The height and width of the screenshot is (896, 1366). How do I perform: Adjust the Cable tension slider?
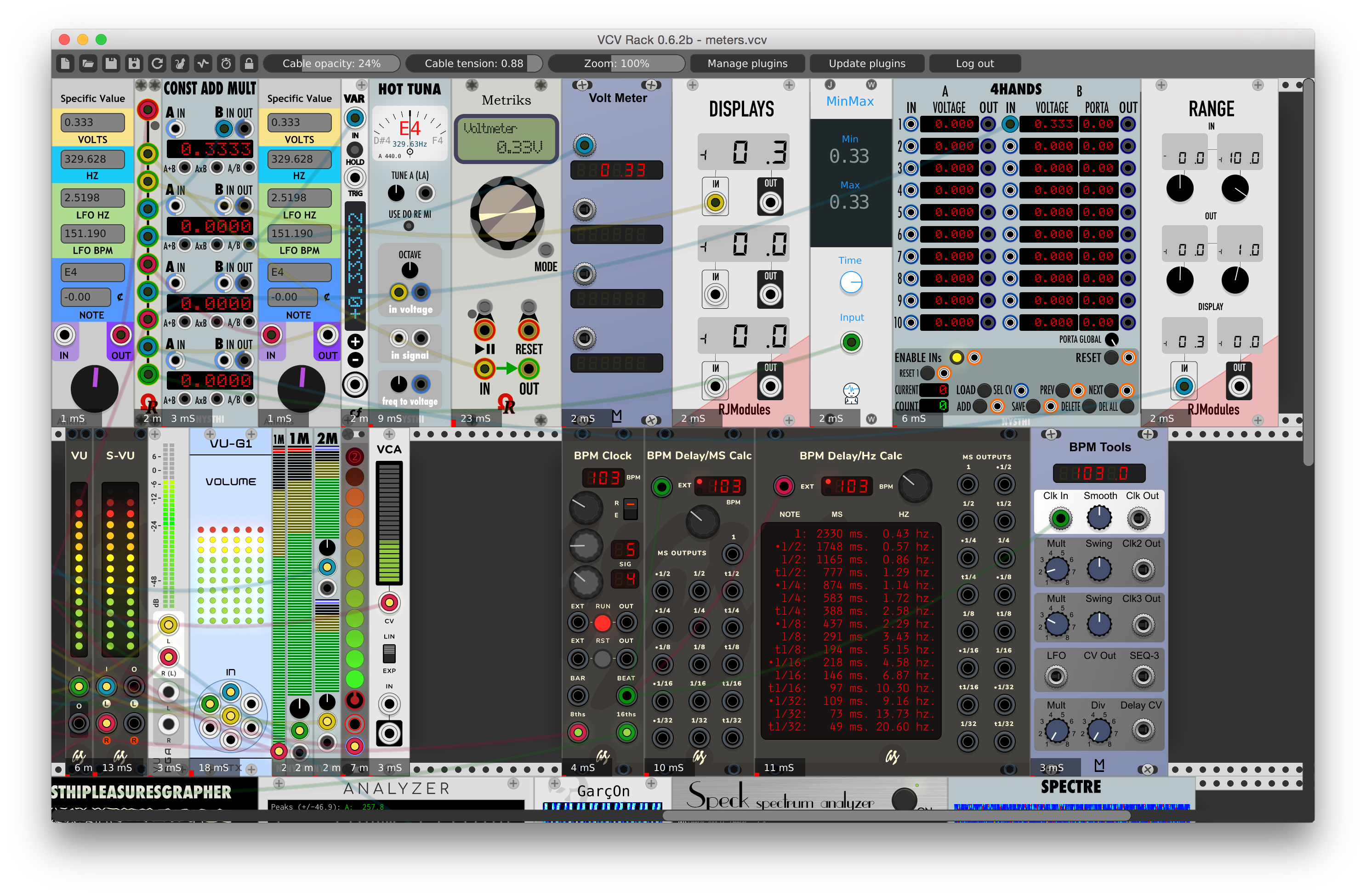(473, 63)
